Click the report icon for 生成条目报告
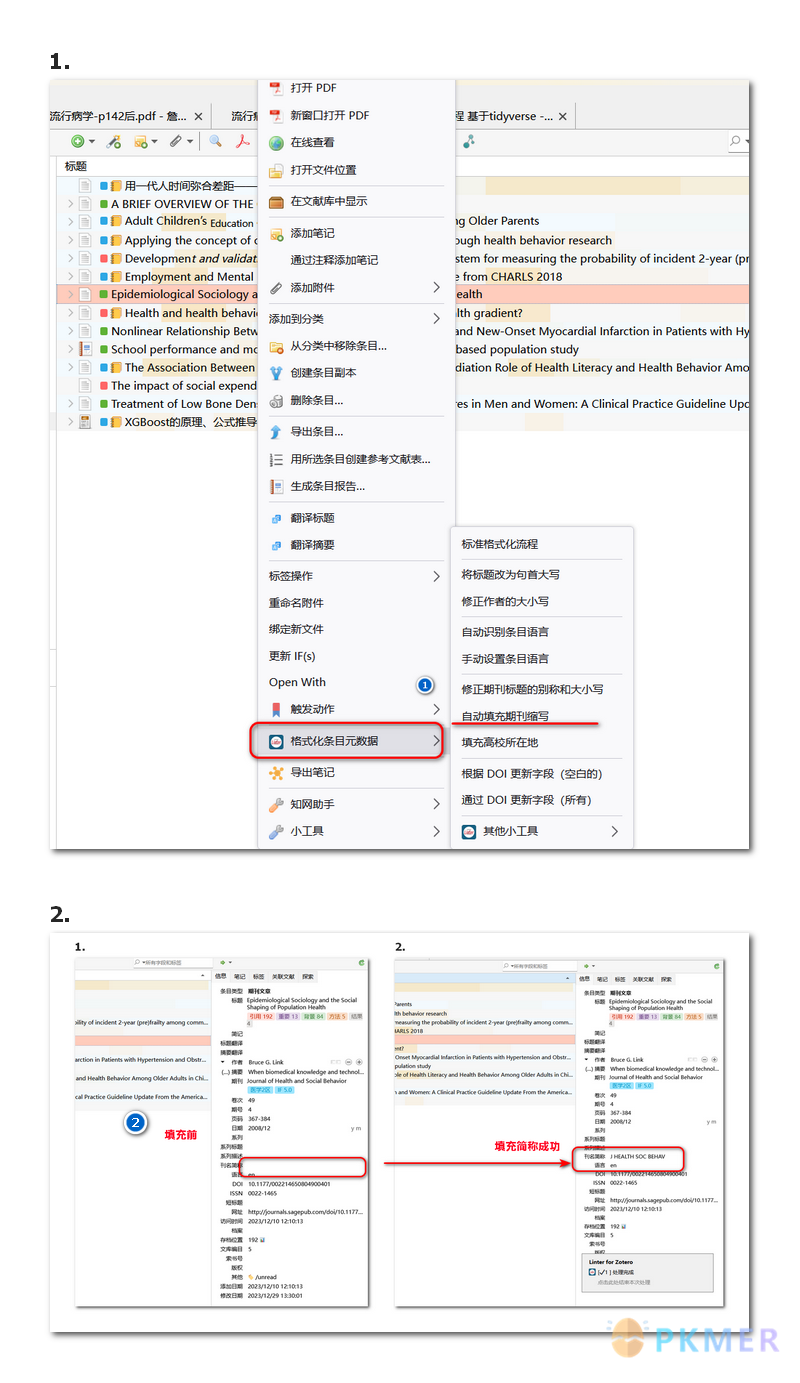Screen dimensions: 800x1383 pos(277,486)
